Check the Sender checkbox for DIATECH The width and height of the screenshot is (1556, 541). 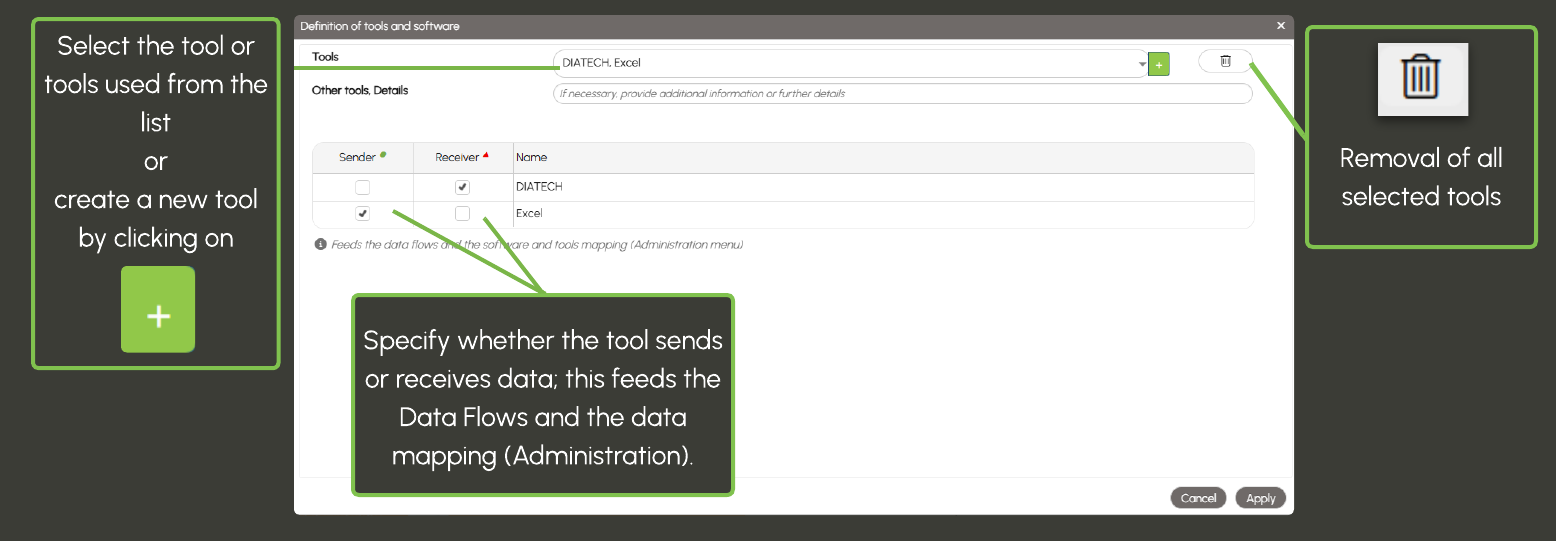362,187
